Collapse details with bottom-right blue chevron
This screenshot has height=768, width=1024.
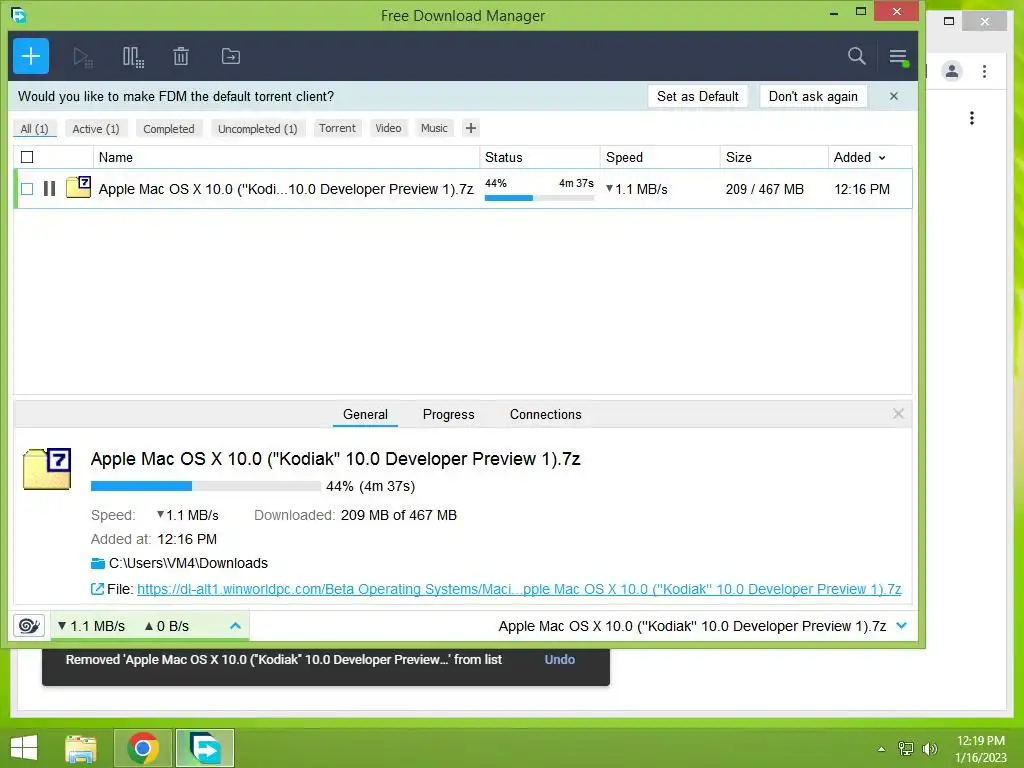902,626
